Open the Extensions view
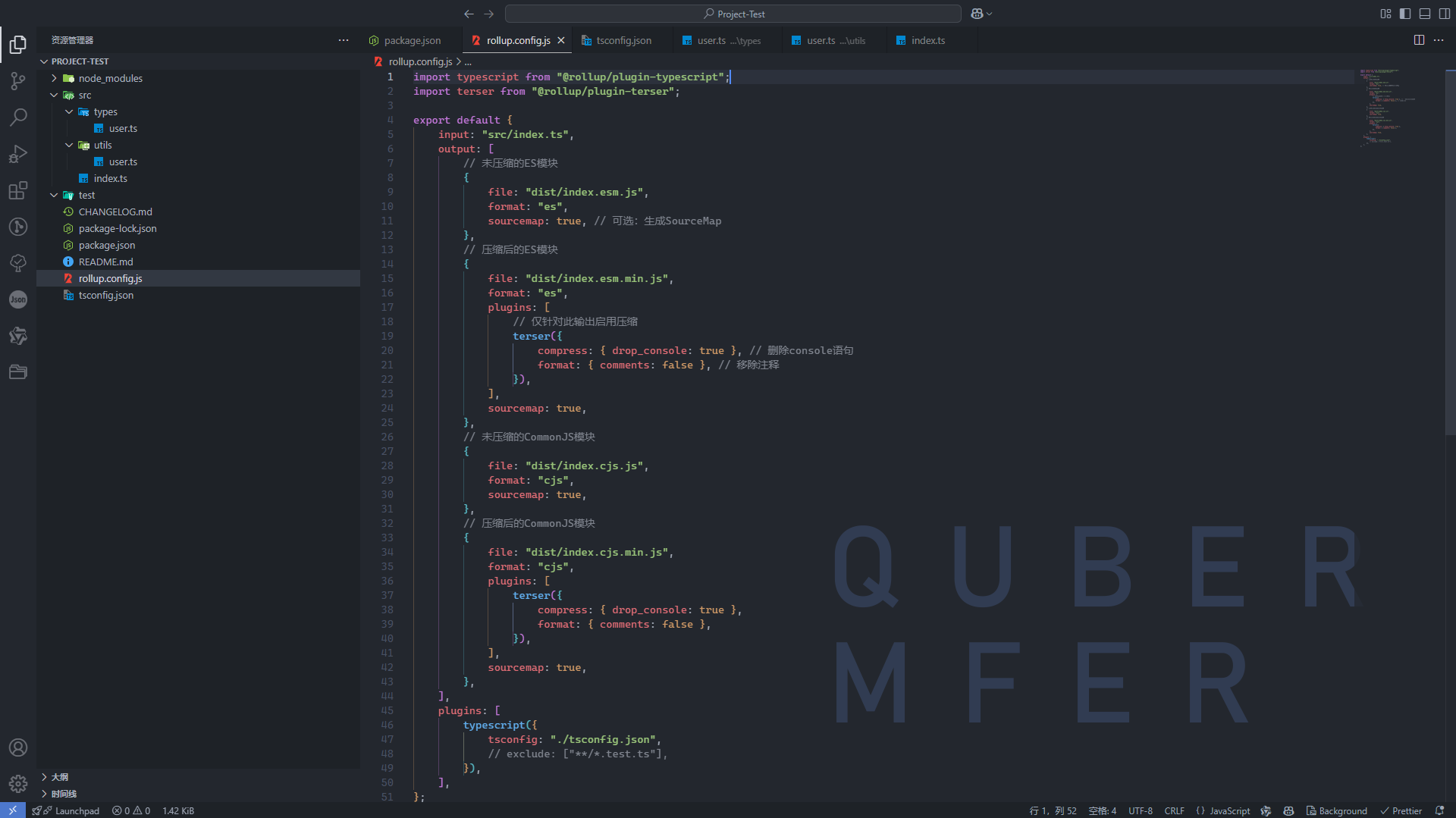1456x818 pixels. (x=18, y=190)
